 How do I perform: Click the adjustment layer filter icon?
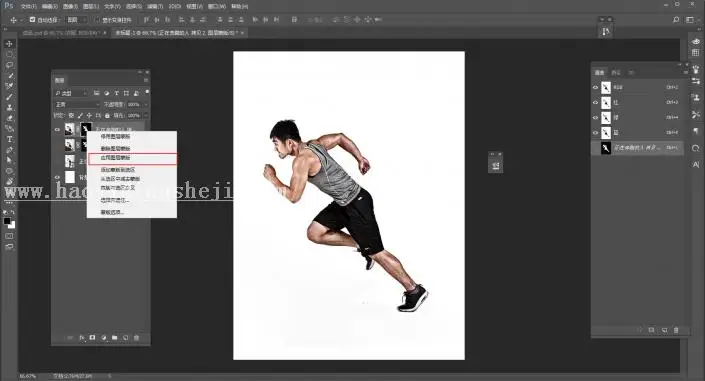107,93
